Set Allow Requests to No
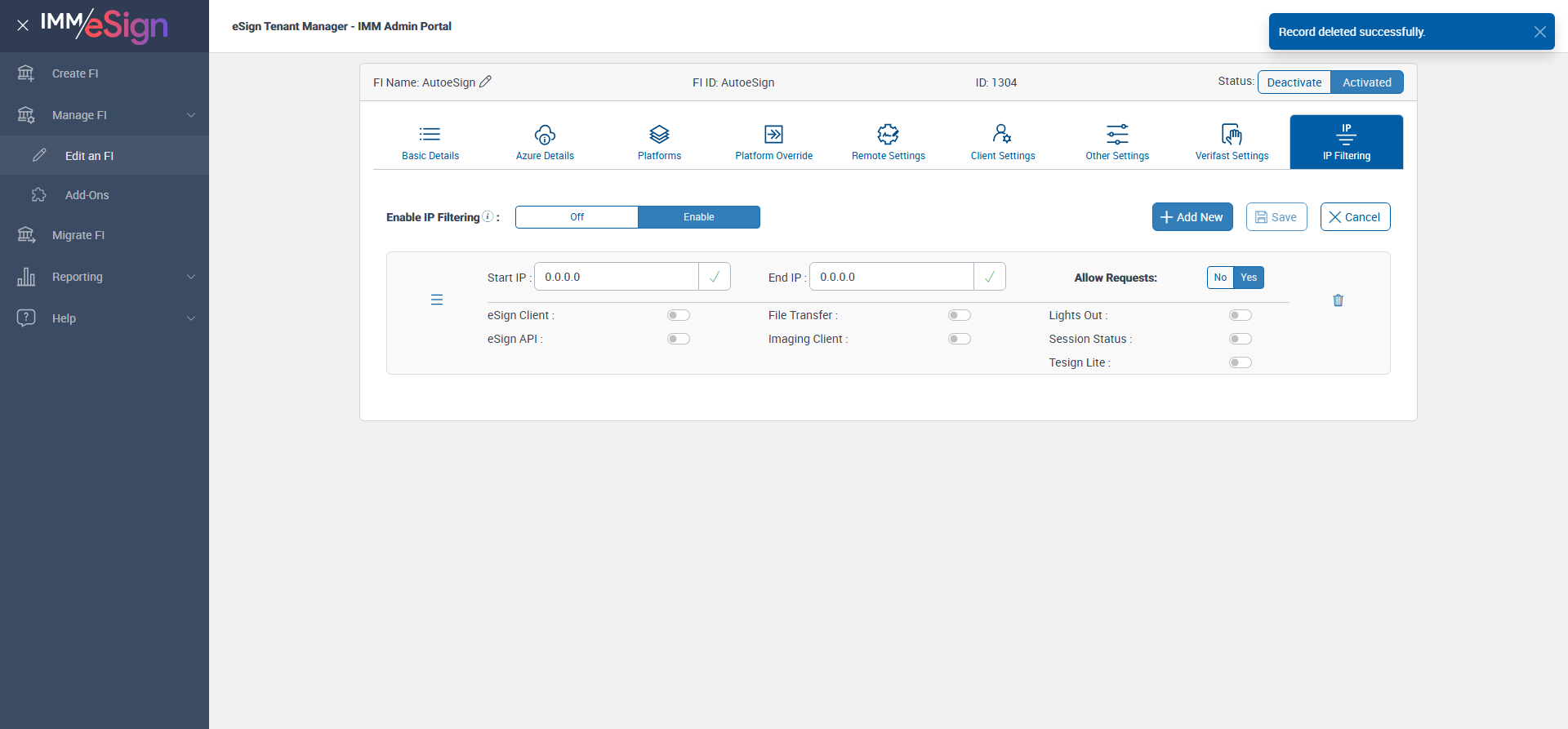The image size is (1568, 729). coord(1220,278)
